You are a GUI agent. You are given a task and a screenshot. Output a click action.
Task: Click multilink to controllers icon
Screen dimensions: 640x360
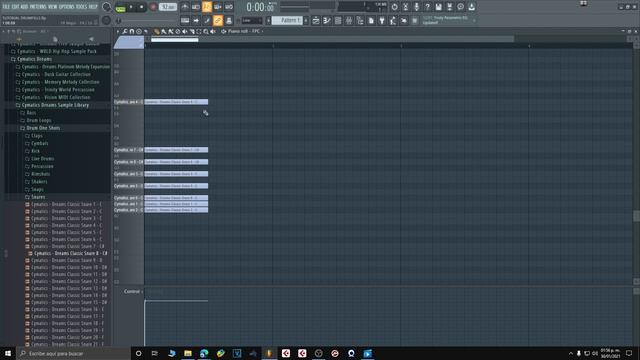(229, 20)
